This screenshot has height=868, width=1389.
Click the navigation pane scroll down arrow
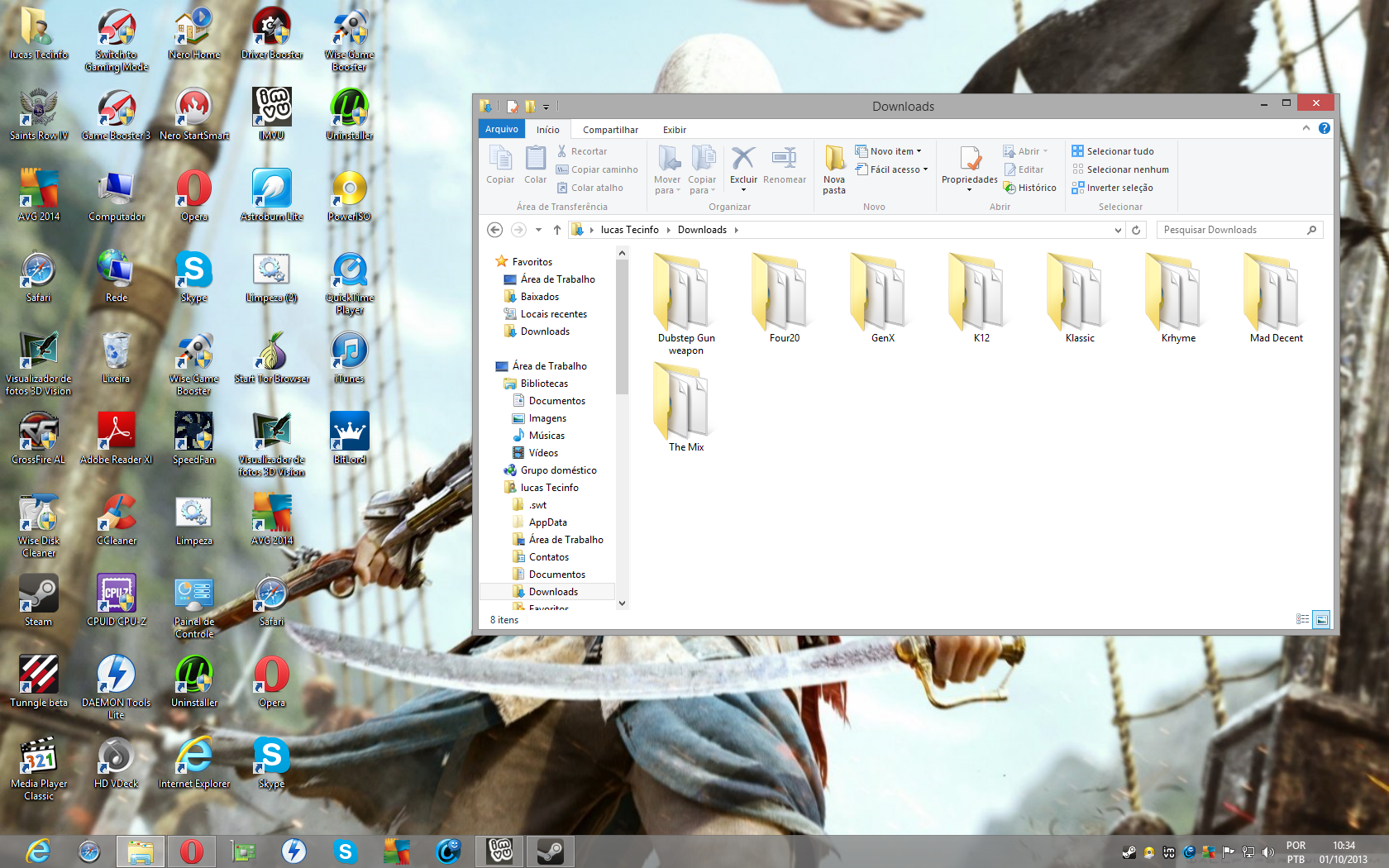pyautogui.click(x=623, y=603)
